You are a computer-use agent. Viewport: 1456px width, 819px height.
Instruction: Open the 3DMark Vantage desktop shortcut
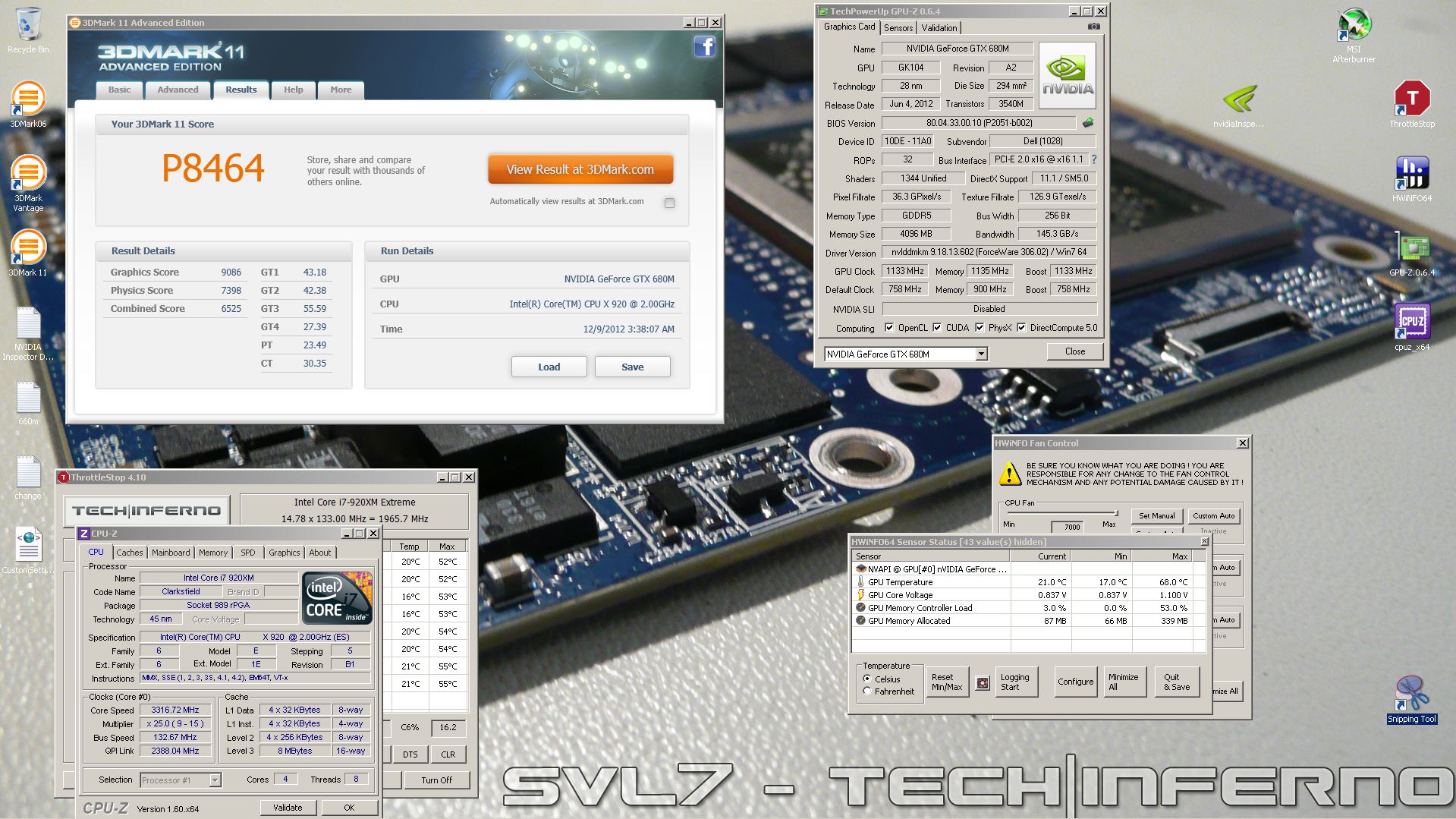coord(28,183)
